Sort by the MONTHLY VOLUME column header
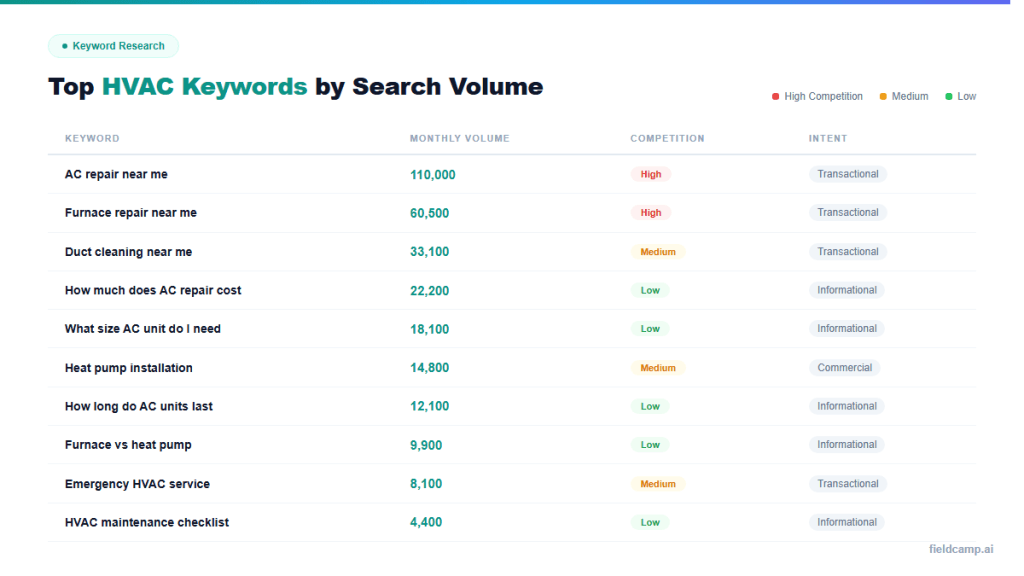The width and height of the screenshot is (1024, 576). (459, 138)
